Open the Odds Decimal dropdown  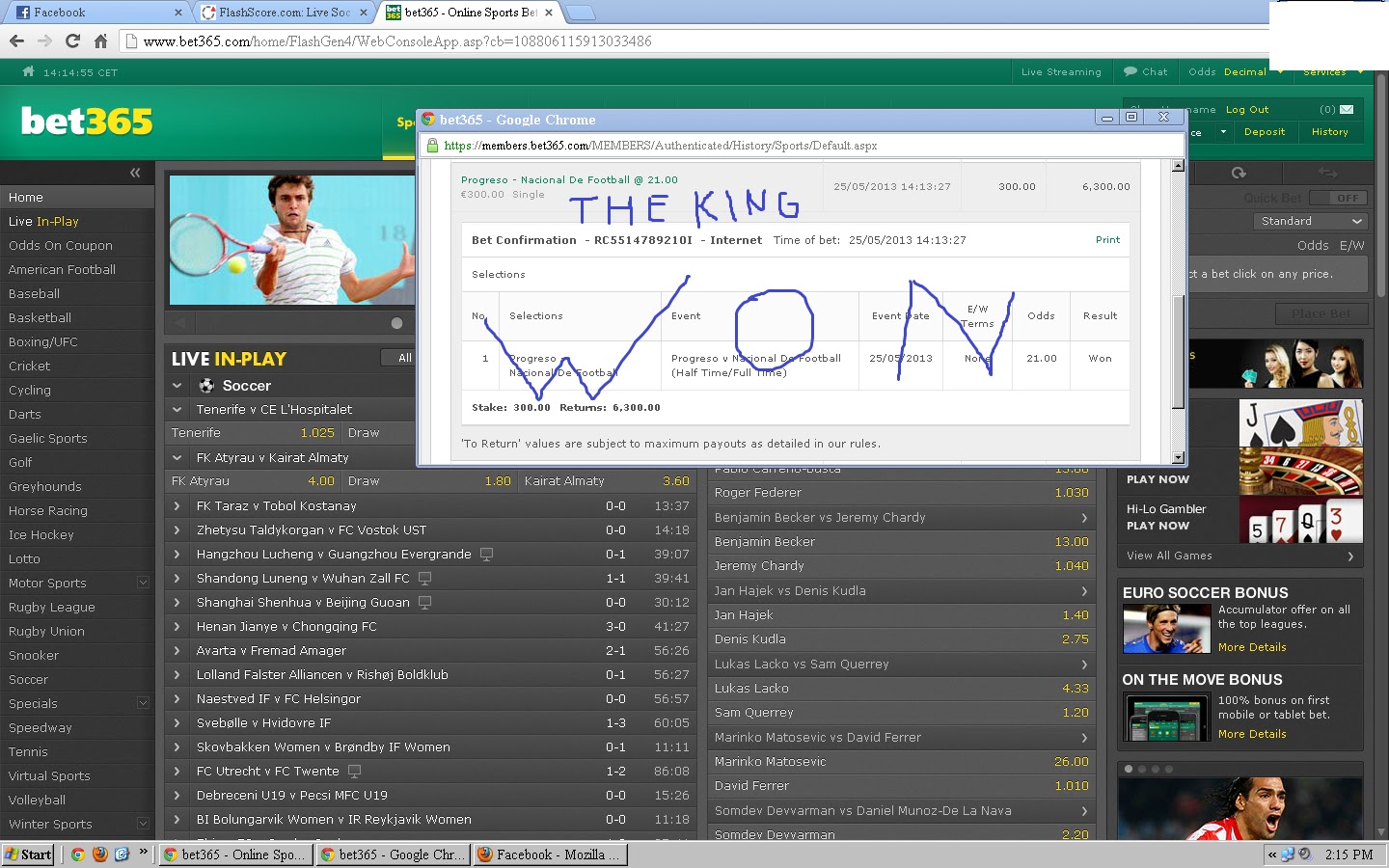point(1237,71)
